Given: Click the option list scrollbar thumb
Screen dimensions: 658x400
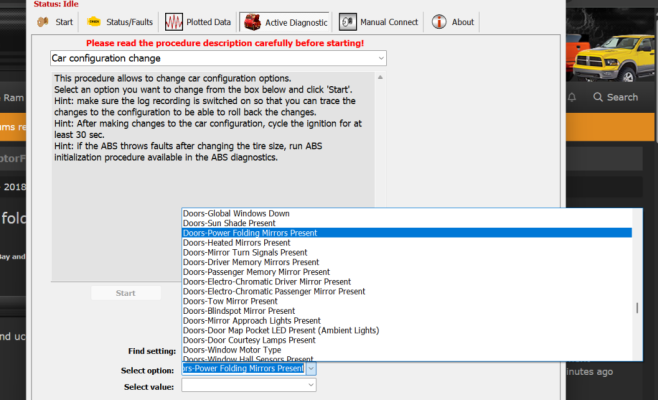Looking at the screenshot, I should 637,308.
